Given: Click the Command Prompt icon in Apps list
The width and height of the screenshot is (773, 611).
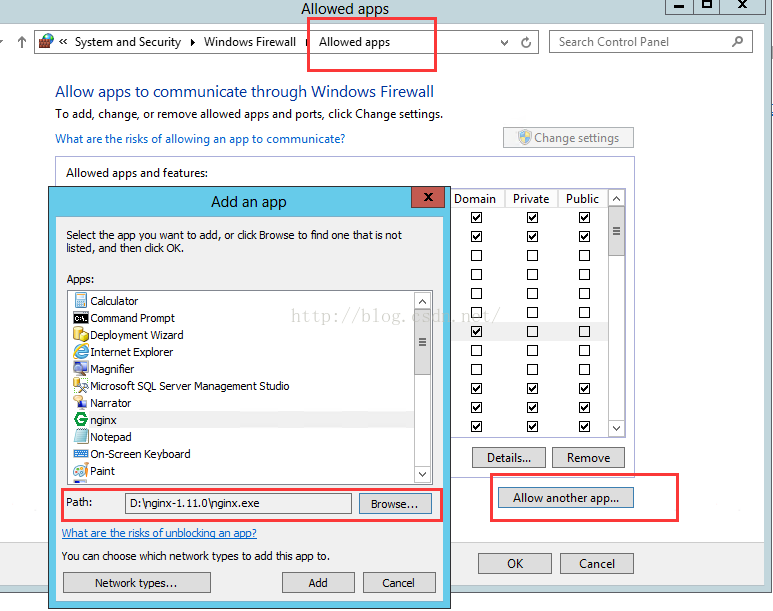Looking at the screenshot, I should (81, 318).
